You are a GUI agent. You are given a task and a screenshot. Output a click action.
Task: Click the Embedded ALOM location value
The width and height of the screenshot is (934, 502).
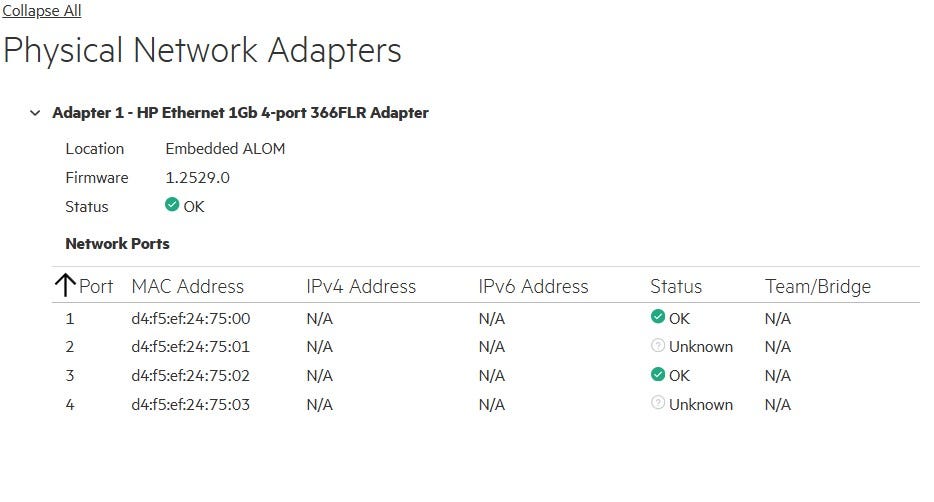coord(225,148)
